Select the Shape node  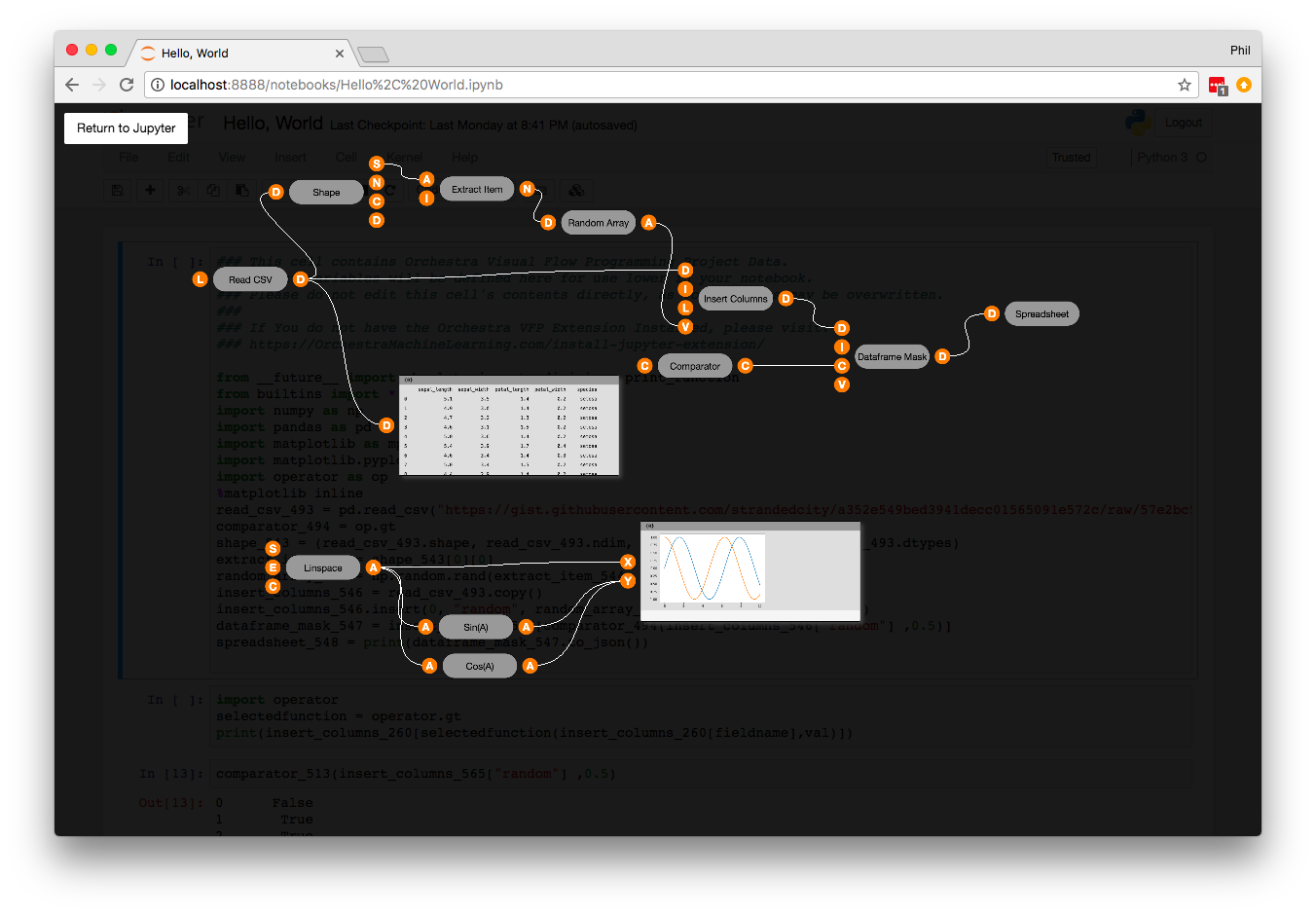(326, 193)
